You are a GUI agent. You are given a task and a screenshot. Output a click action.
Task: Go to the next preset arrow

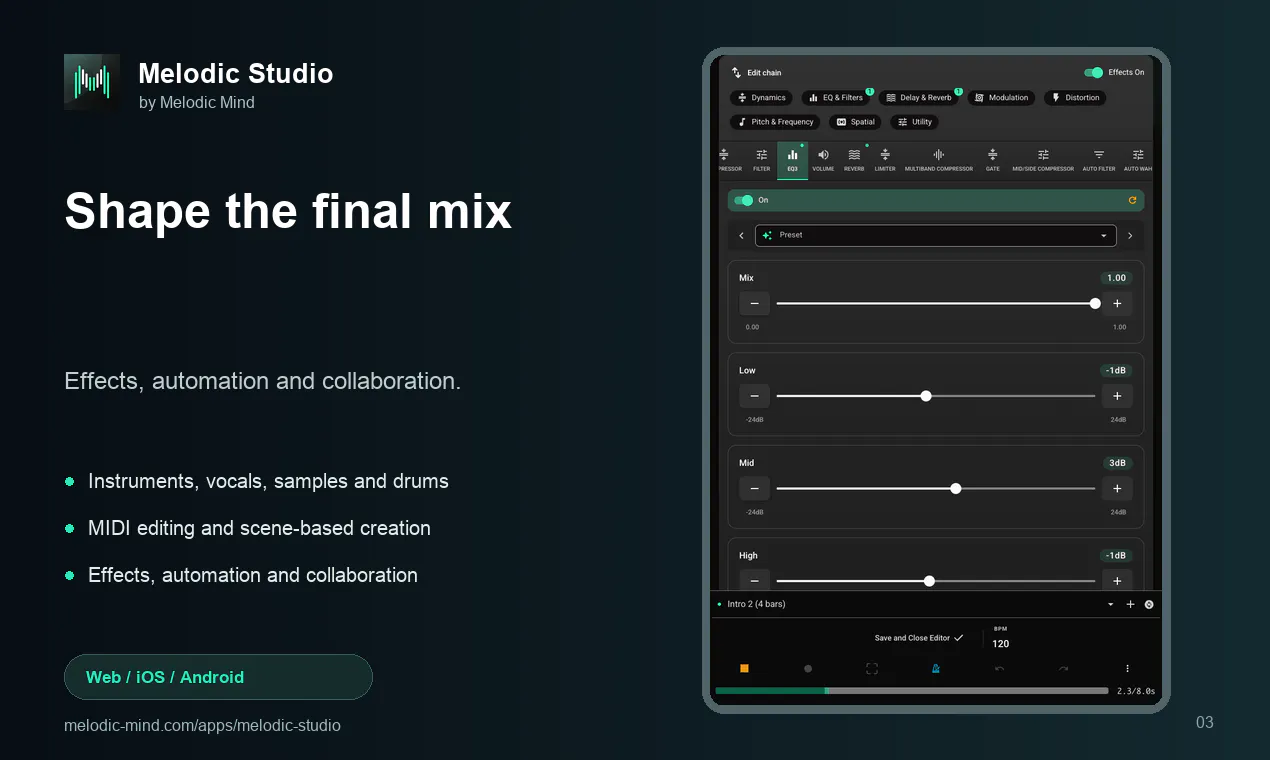tap(1130, 236)
